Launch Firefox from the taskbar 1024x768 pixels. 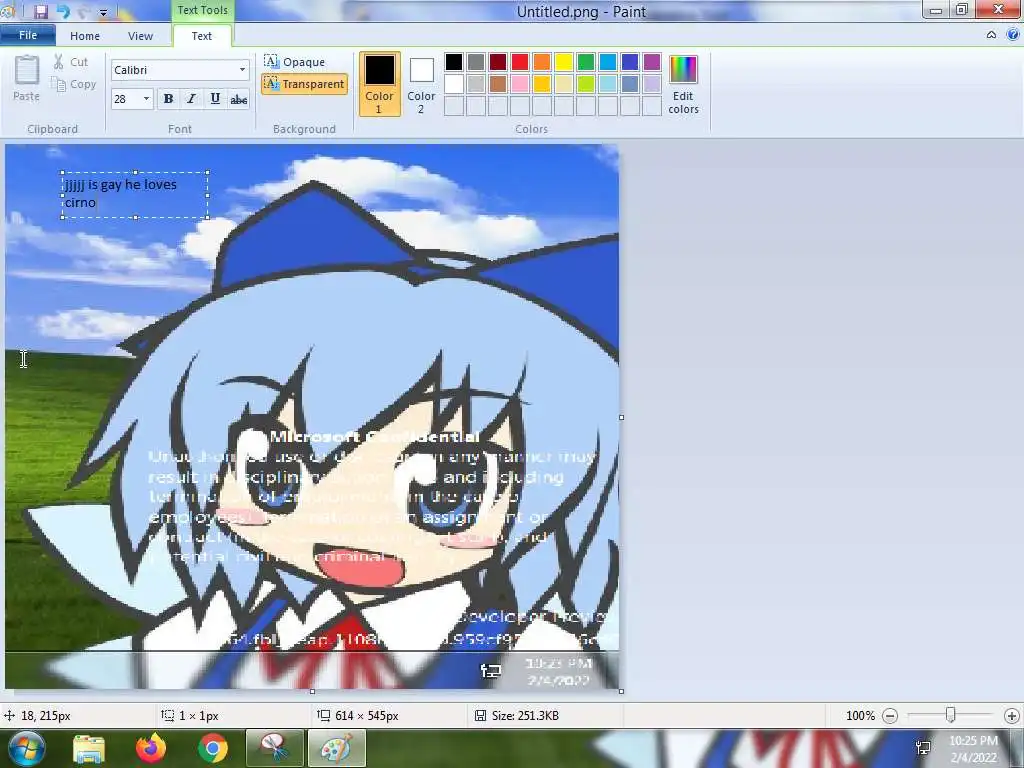(151, 748)
